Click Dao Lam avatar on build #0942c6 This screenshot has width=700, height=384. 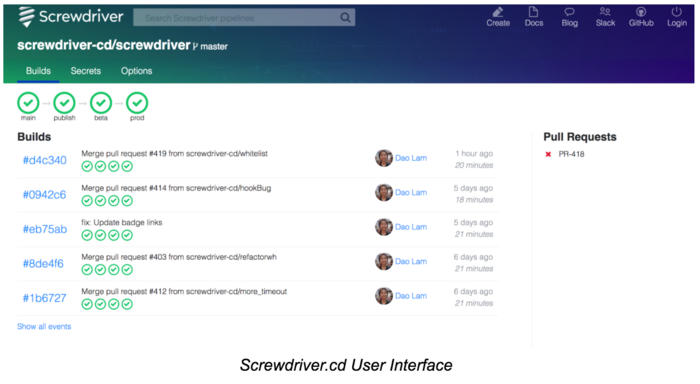383,192
